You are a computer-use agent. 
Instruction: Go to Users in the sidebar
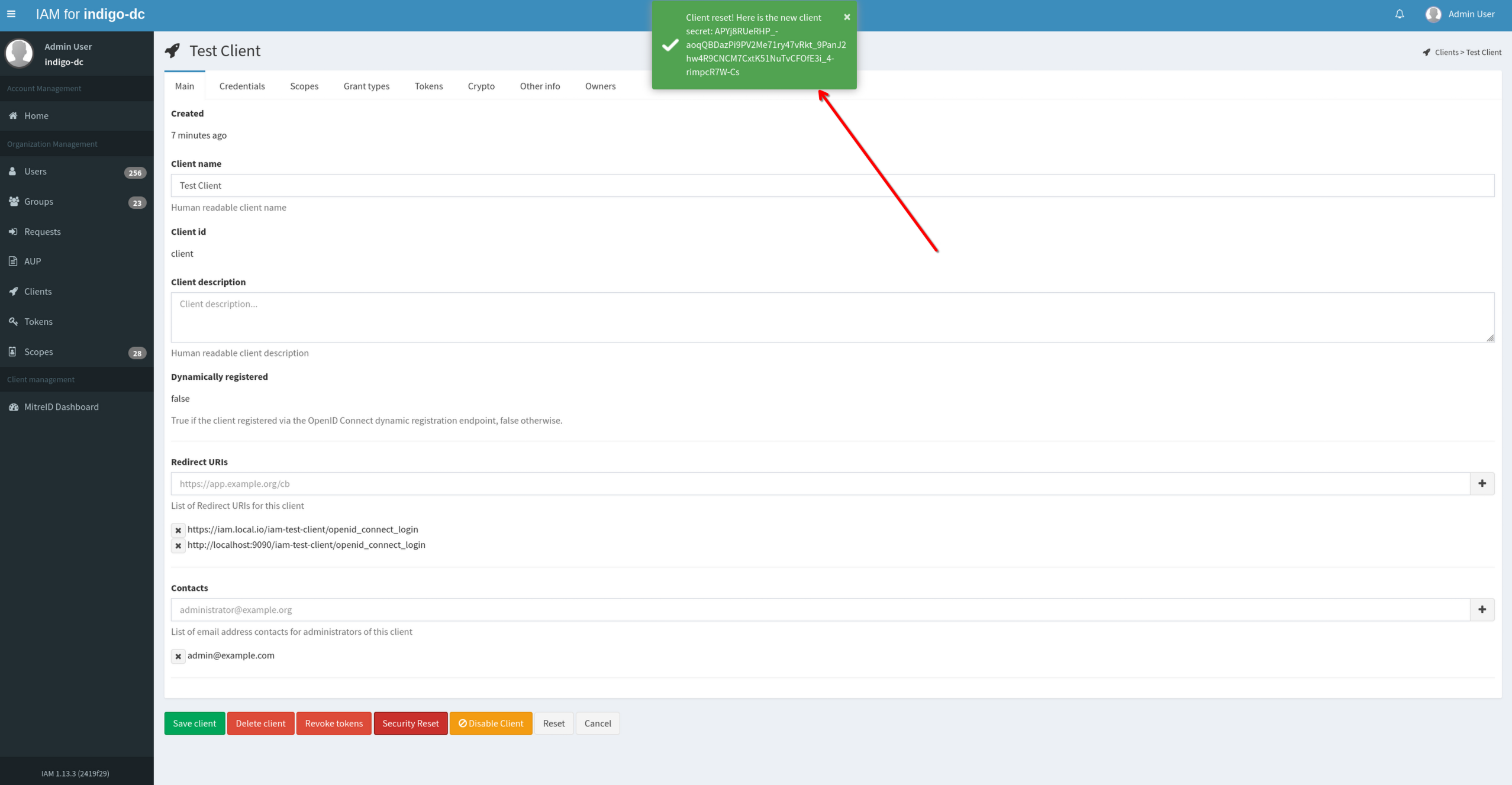click(36, 171)
